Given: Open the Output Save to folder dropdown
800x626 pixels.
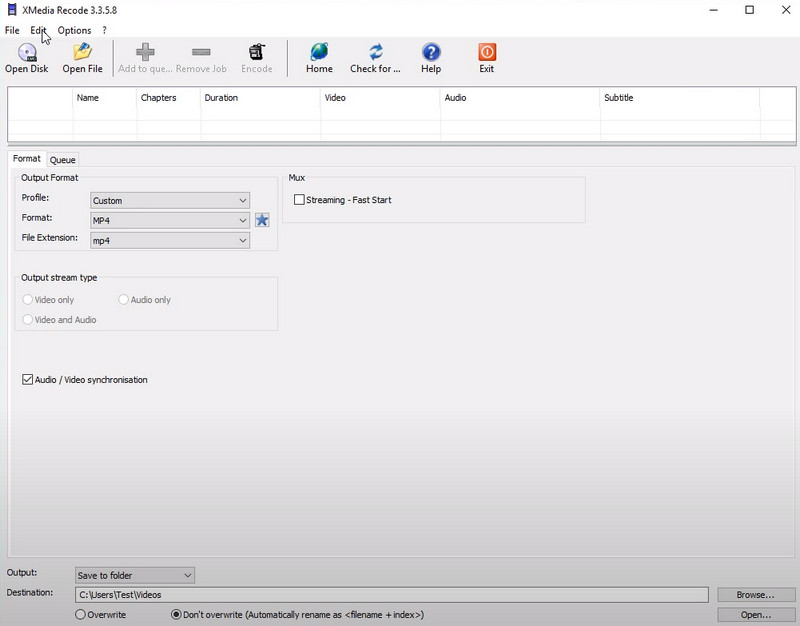Looking at the screenshot, I should coord(135,575).
